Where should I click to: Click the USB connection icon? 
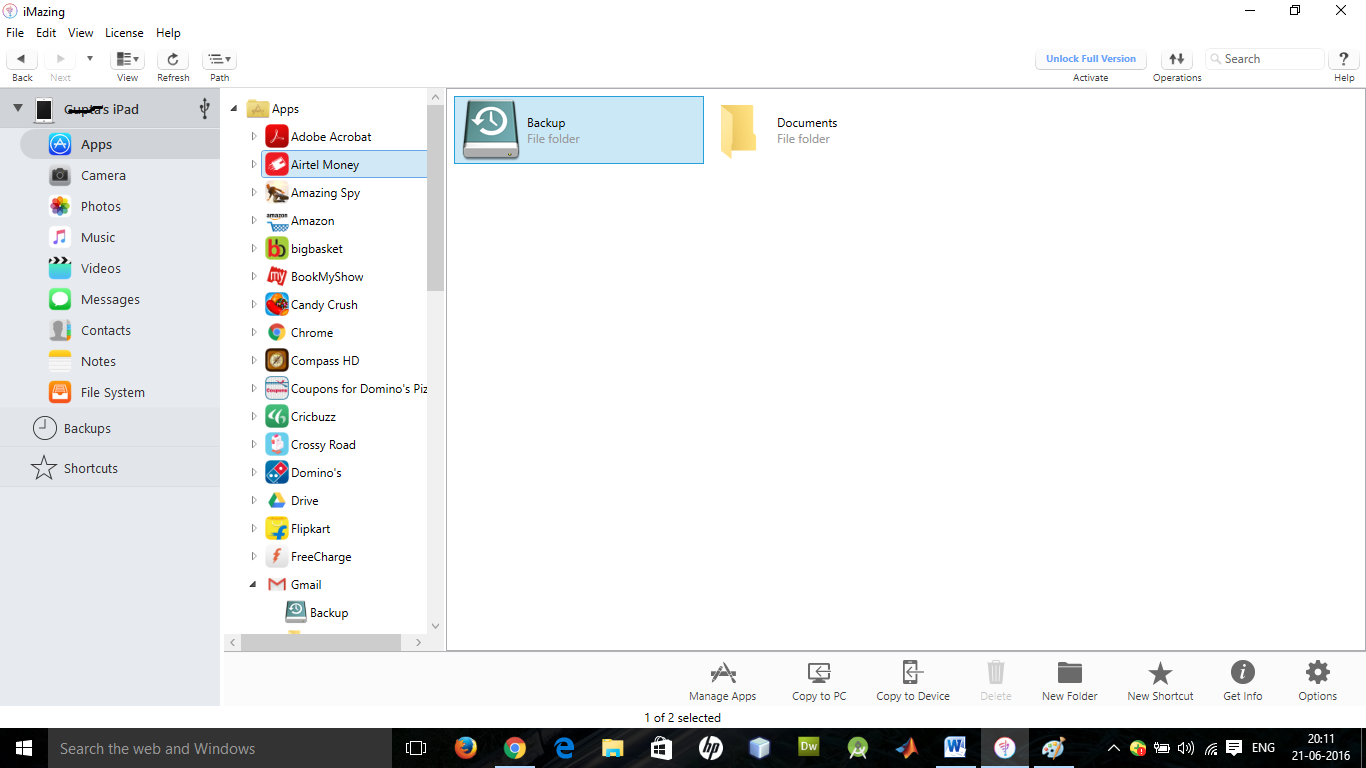(x=204, y=108)
